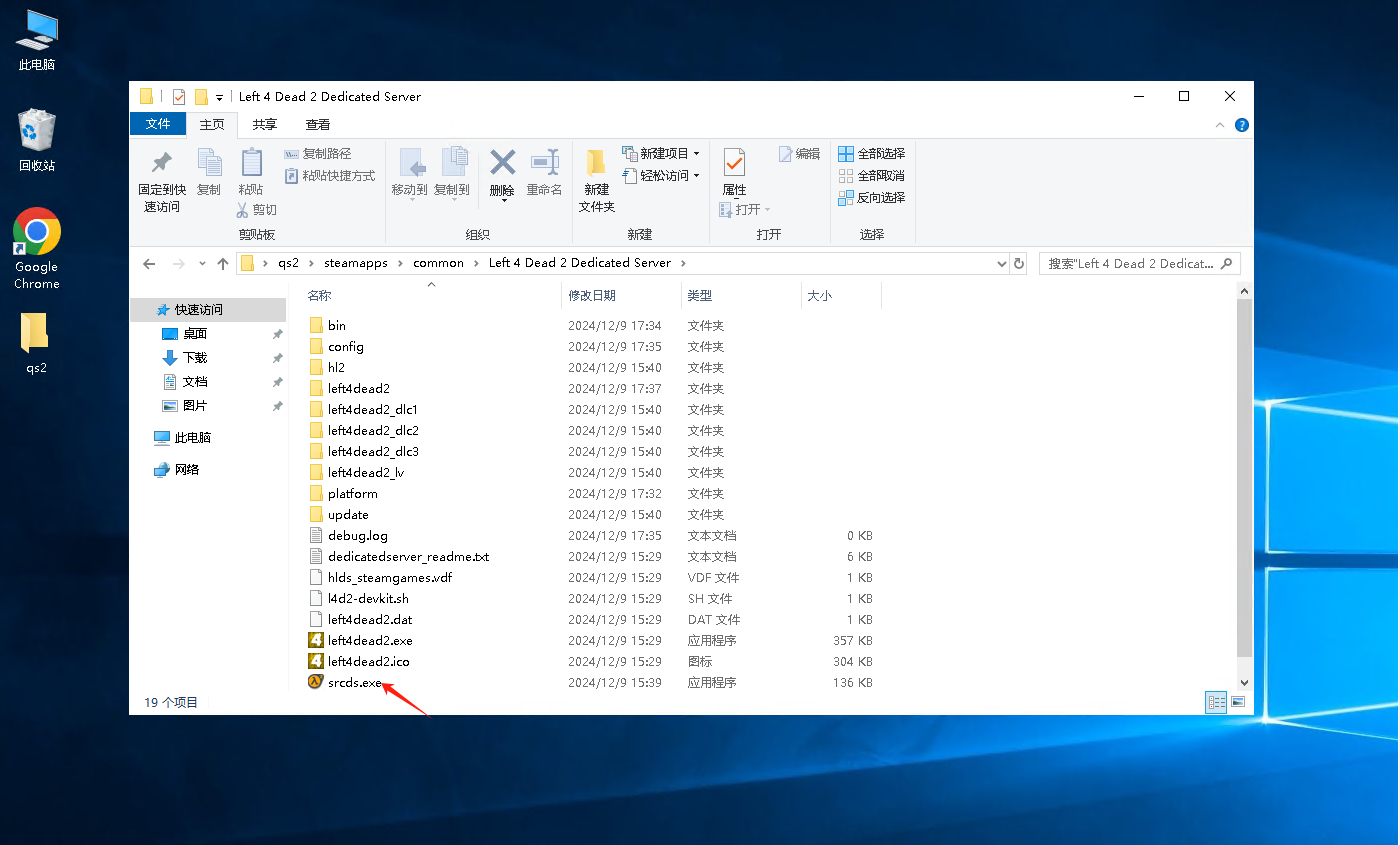Click the search box in Explorer
Screen dimensions: 1400x845
(1140, 264)
